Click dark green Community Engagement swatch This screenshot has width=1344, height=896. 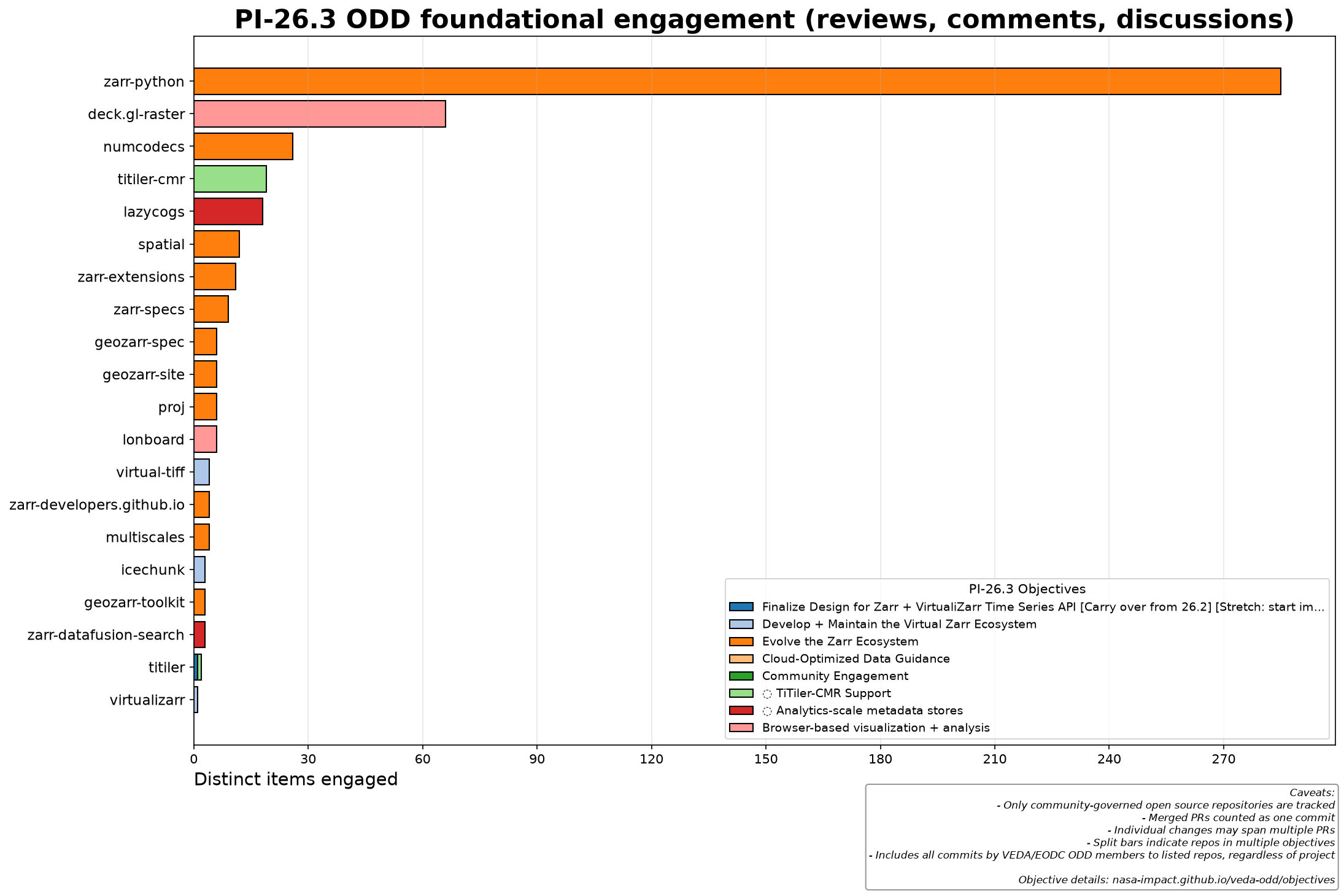(x=741, y=676)
